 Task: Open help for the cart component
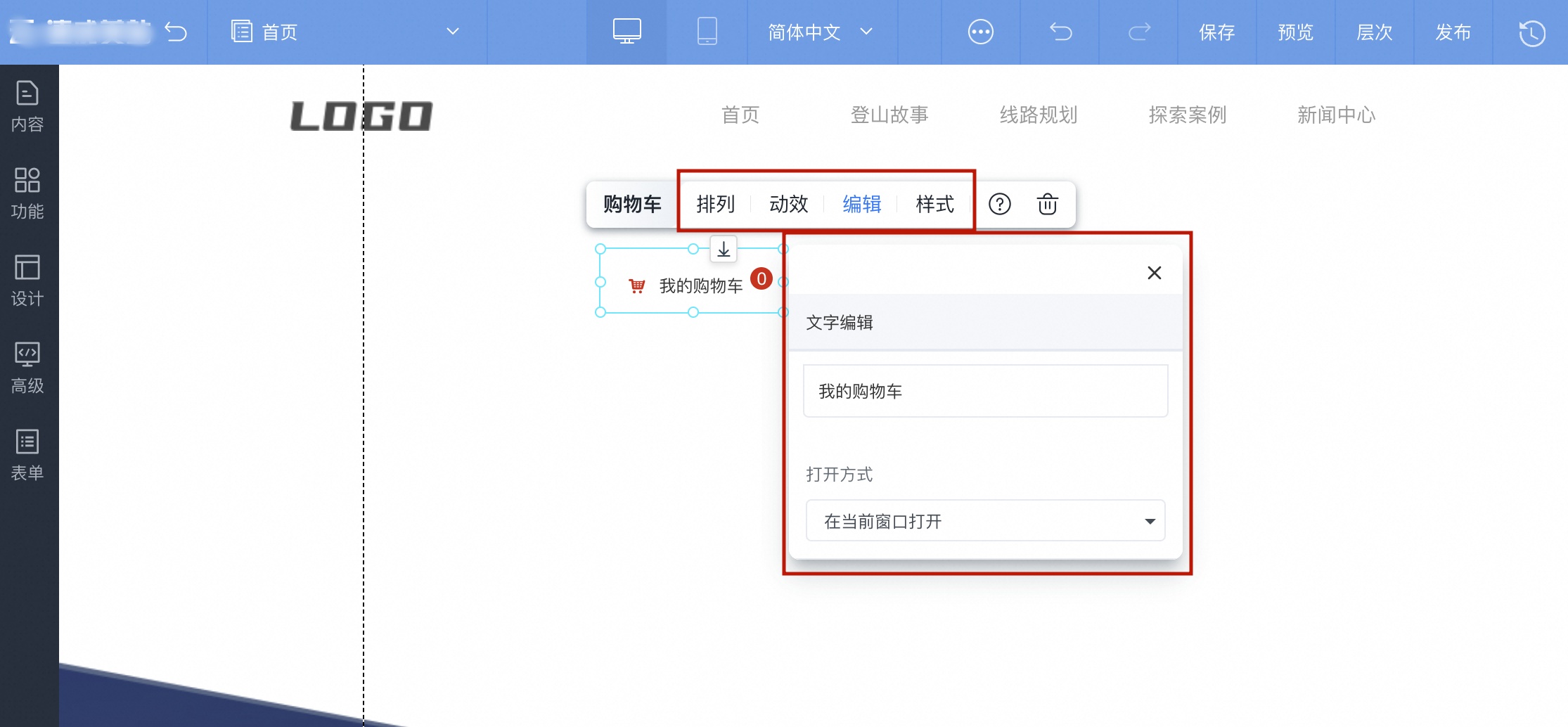tap(1000, 204)
